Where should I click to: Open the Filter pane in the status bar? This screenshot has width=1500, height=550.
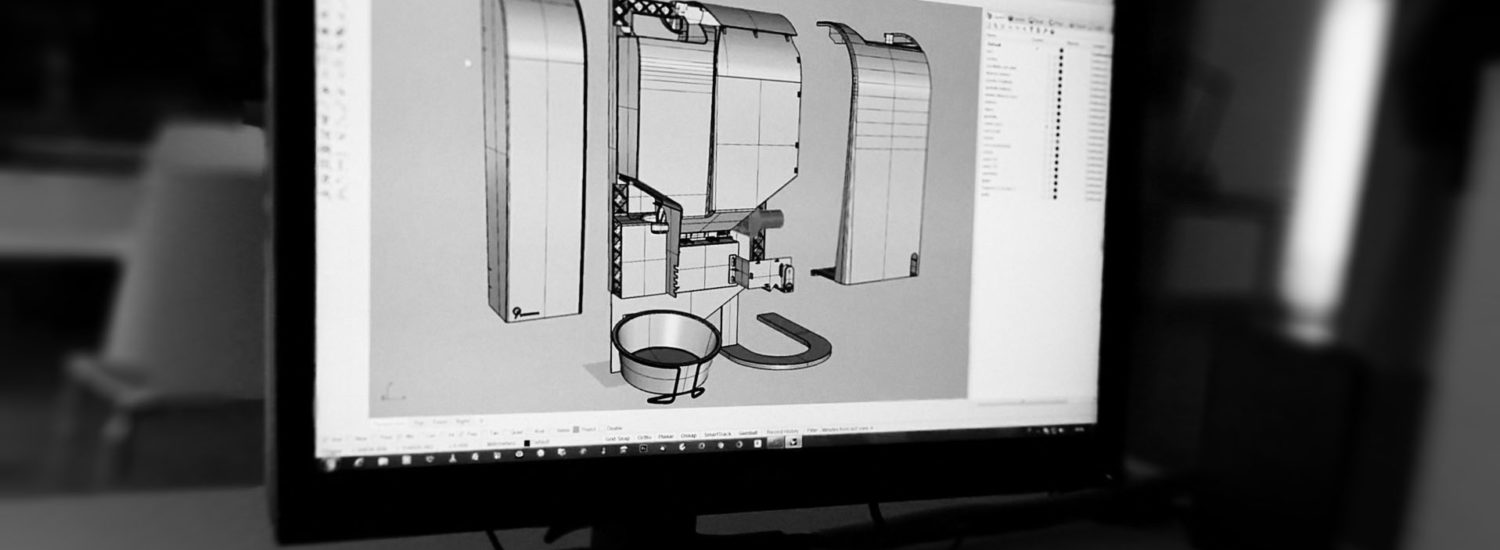[840, 428]
